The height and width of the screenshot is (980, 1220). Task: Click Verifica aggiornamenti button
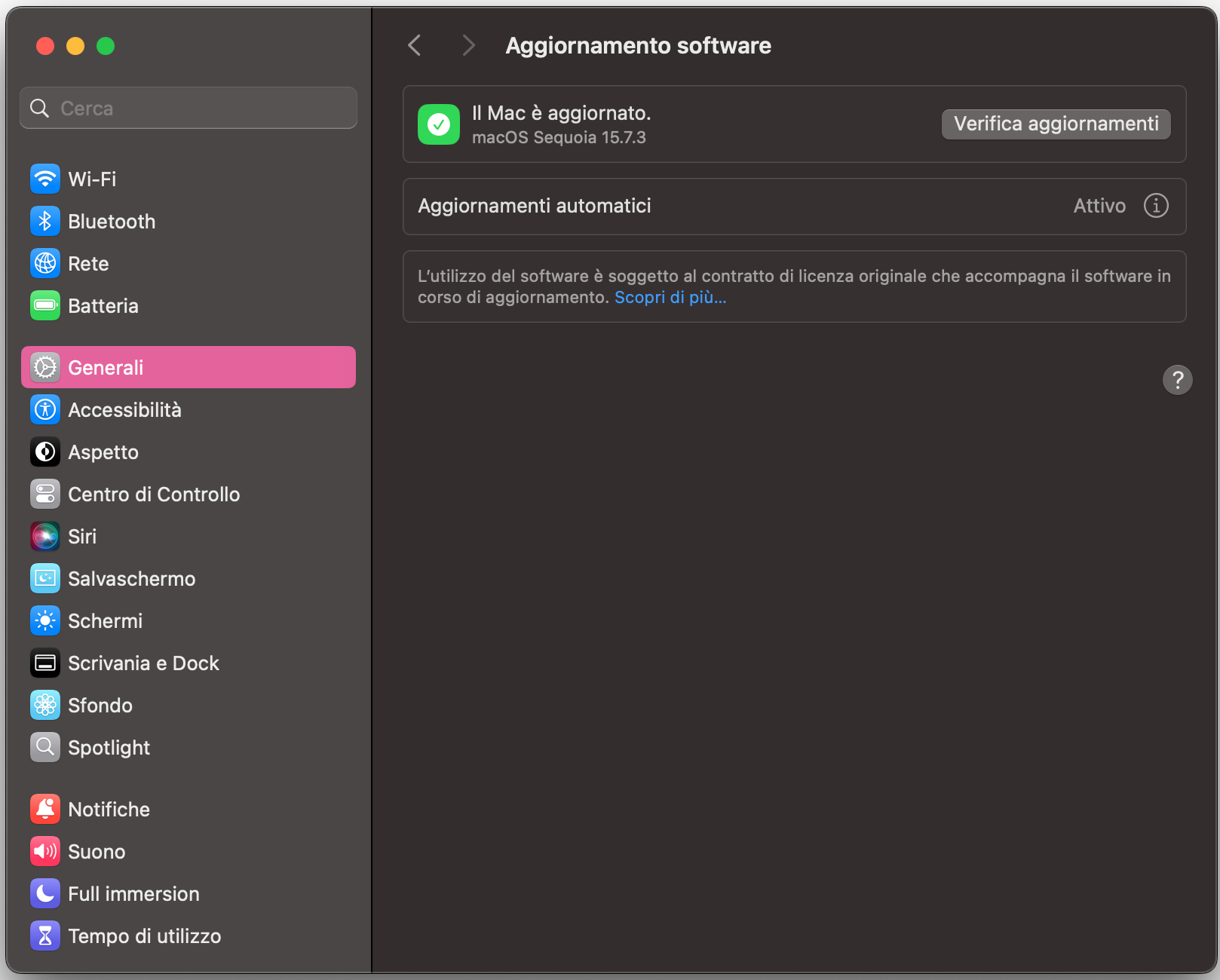tap(1055, 124)
